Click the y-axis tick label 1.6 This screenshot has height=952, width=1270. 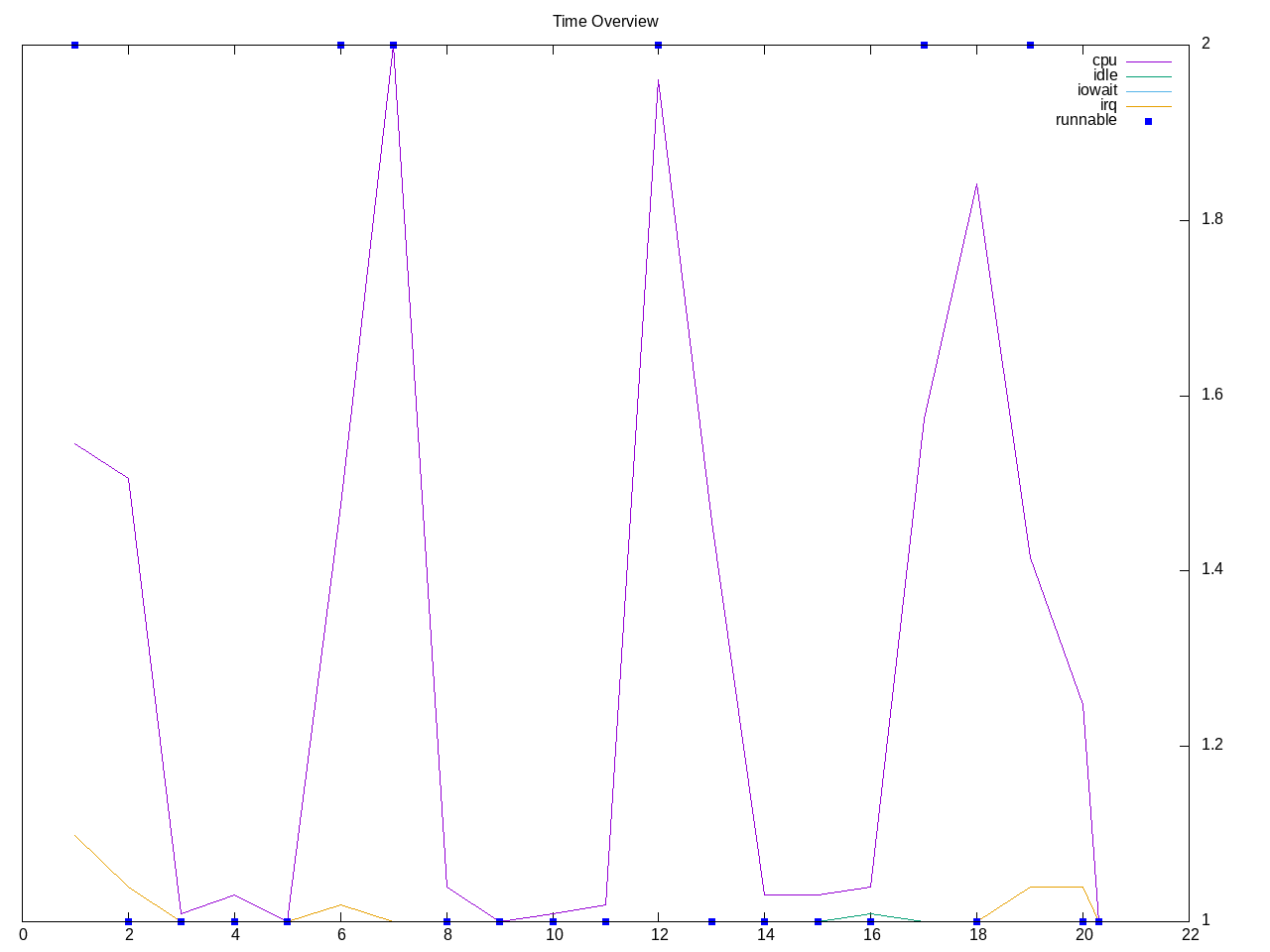click(1210, 395)
